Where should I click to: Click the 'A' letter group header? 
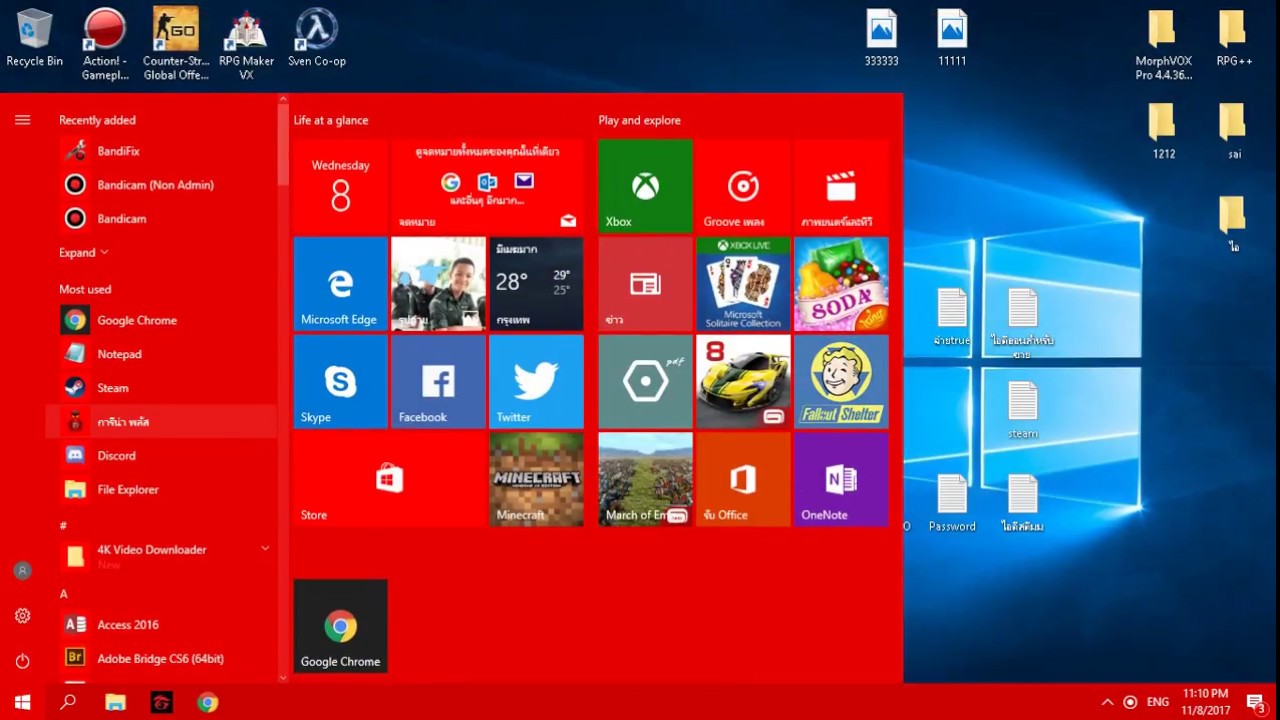pyautogui.click(x=63, y=594)
